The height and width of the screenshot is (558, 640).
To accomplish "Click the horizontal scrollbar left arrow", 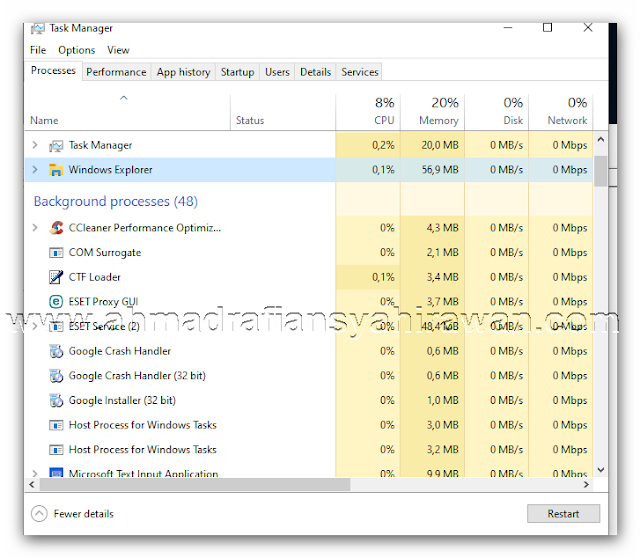I will [32, 485].
